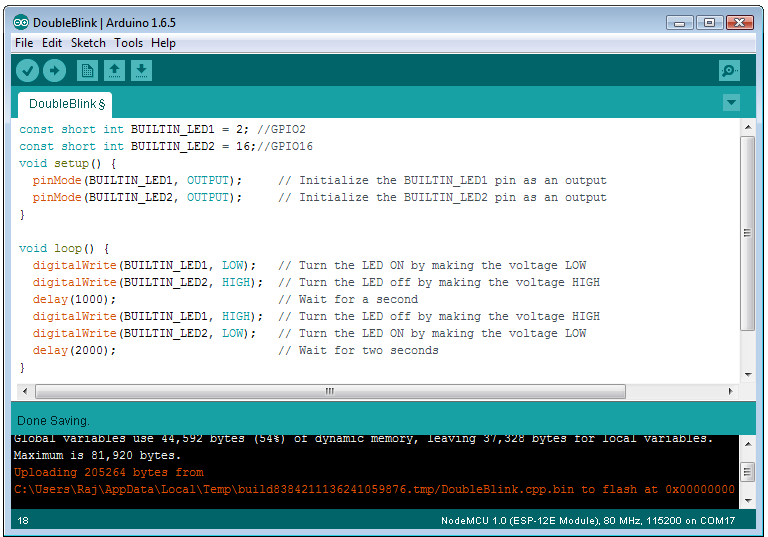Click the '// Wait for two seconds' comment
This screenshot has width=768, height=537.
[358, 350]
